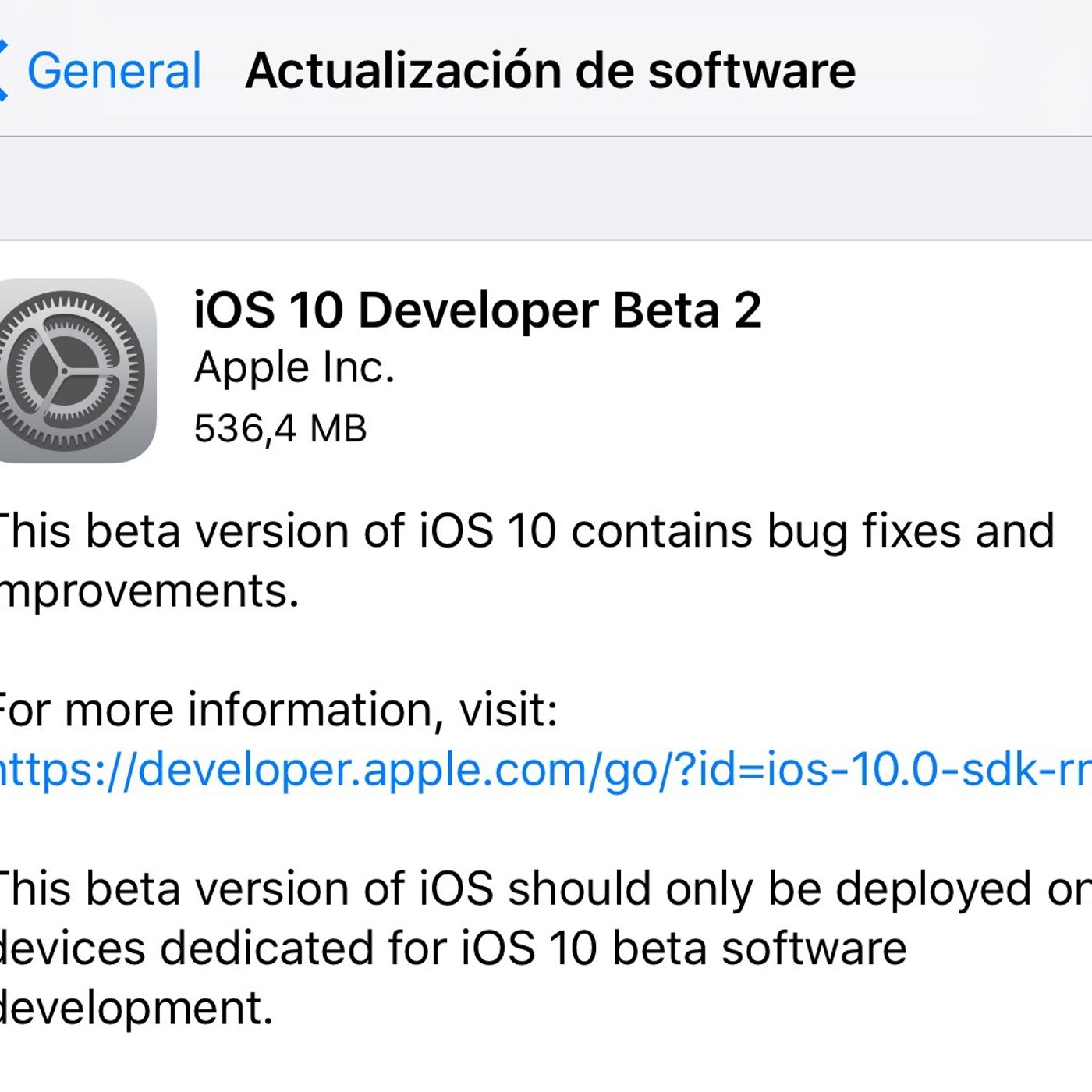Tap the Actualización de software title

pos(550,70)
